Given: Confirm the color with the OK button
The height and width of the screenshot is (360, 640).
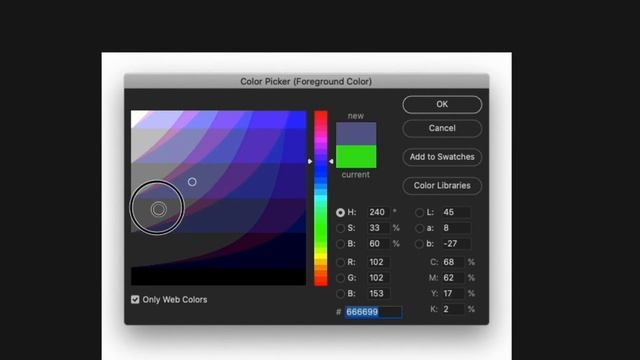Looking at the screenshot, I should point(442,104).
